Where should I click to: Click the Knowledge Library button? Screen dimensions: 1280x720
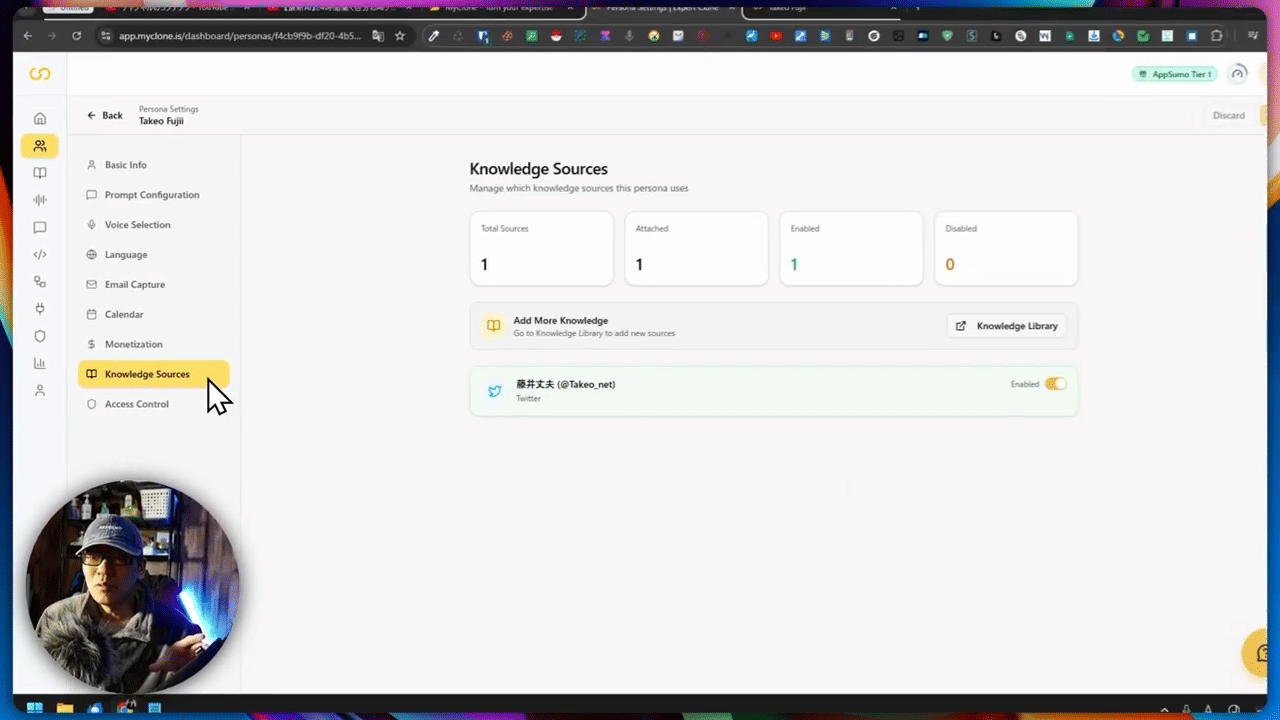[1006, 326]
